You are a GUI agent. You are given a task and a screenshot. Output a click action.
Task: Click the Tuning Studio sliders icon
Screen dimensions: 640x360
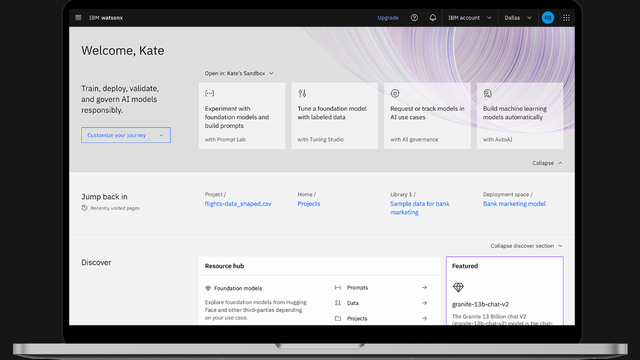[x=302, y=93]
